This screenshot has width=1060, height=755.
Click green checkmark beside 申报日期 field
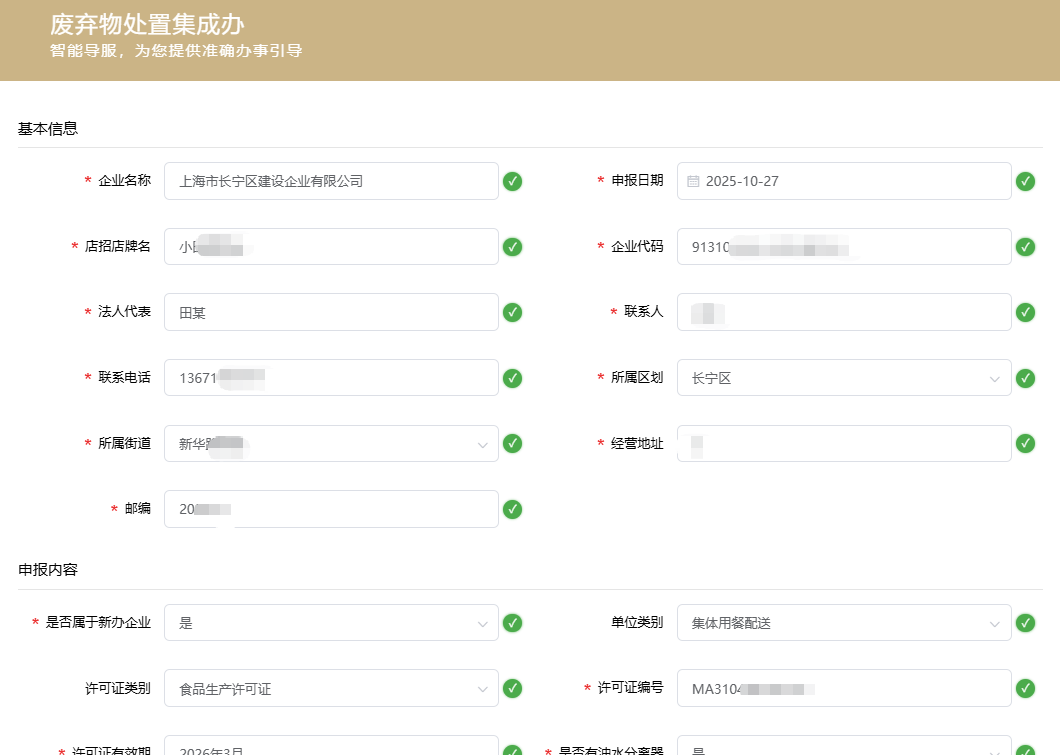pyautogui.click(x=1025, y=181)
